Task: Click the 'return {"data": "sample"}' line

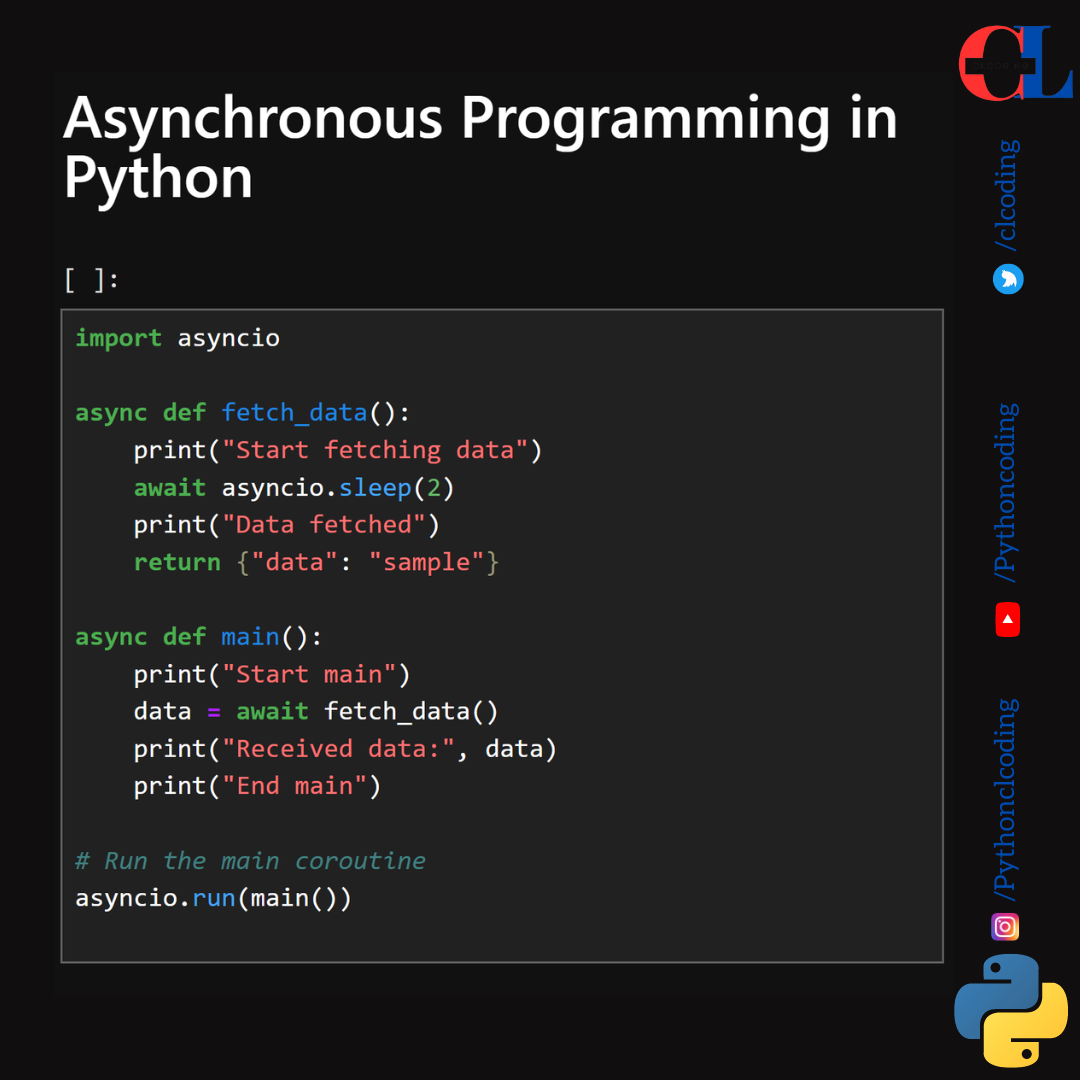Action: (315, 562)
